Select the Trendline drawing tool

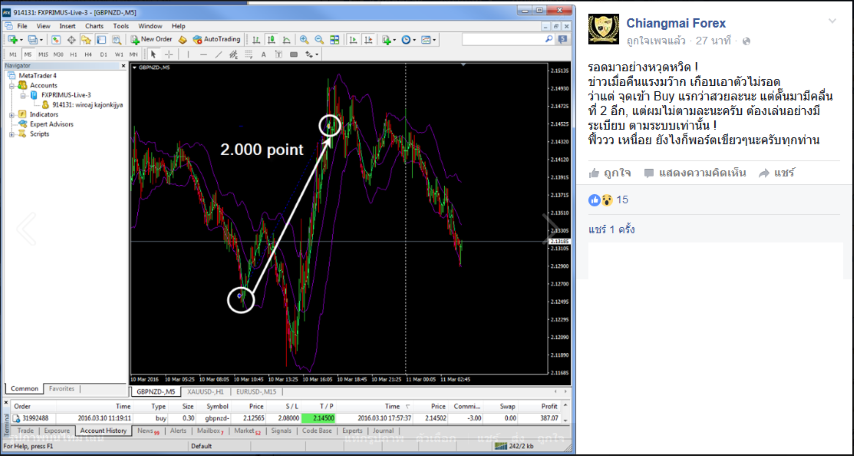pos(218,54)
